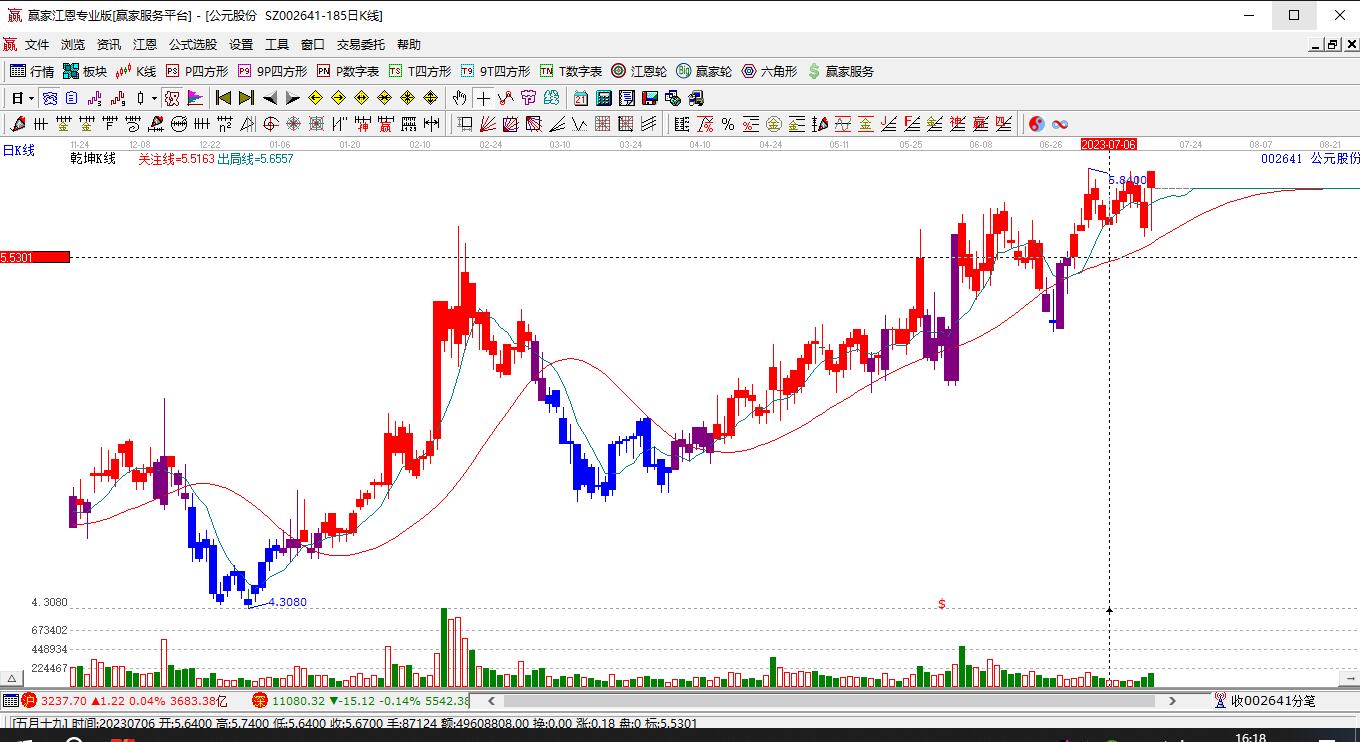The width and height of the screenshot is (1360, 742).
Task: Jump to the last bar icon
Action: (x=246, y=98)
